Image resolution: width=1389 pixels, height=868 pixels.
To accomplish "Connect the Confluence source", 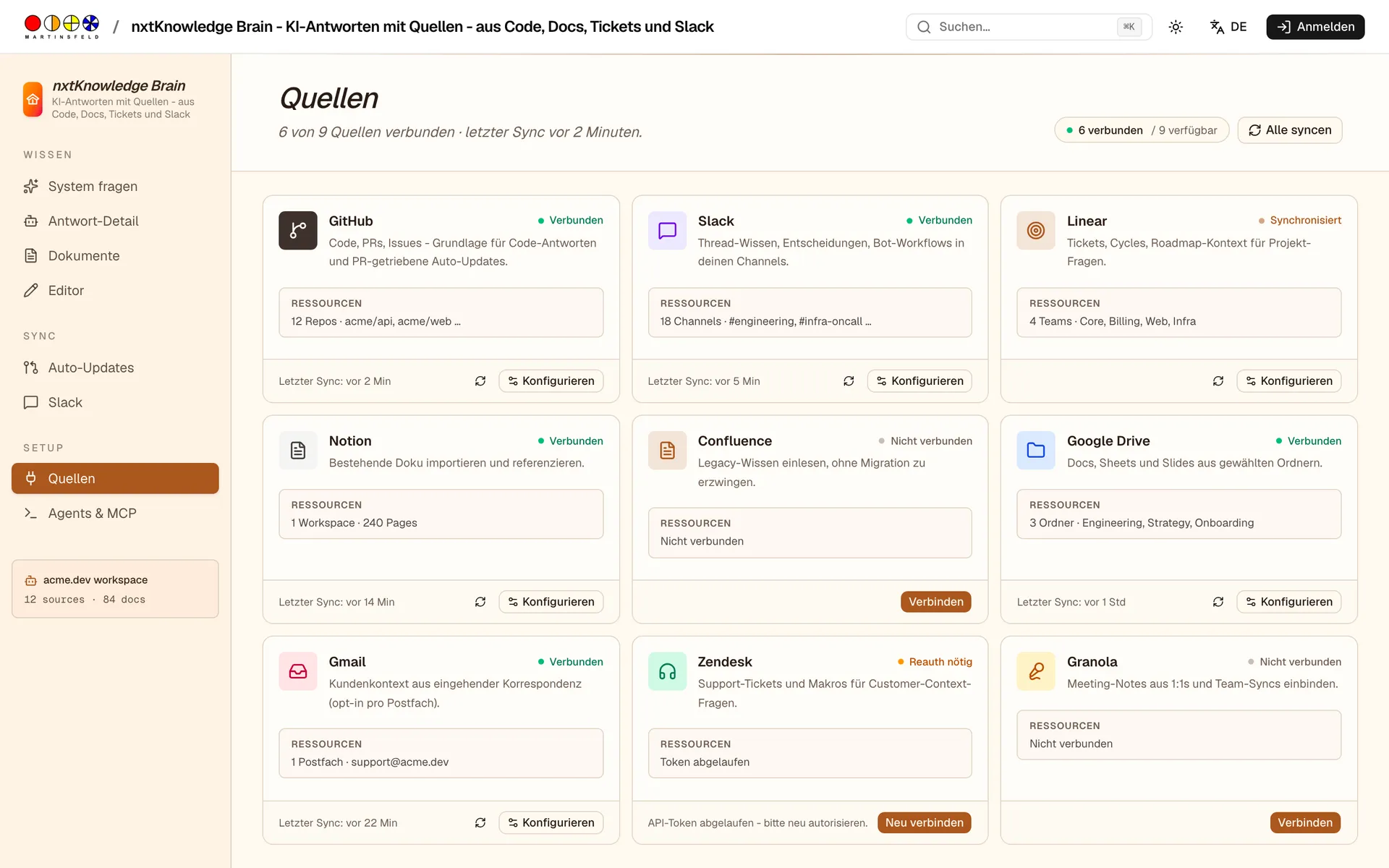I will point(936,602).
